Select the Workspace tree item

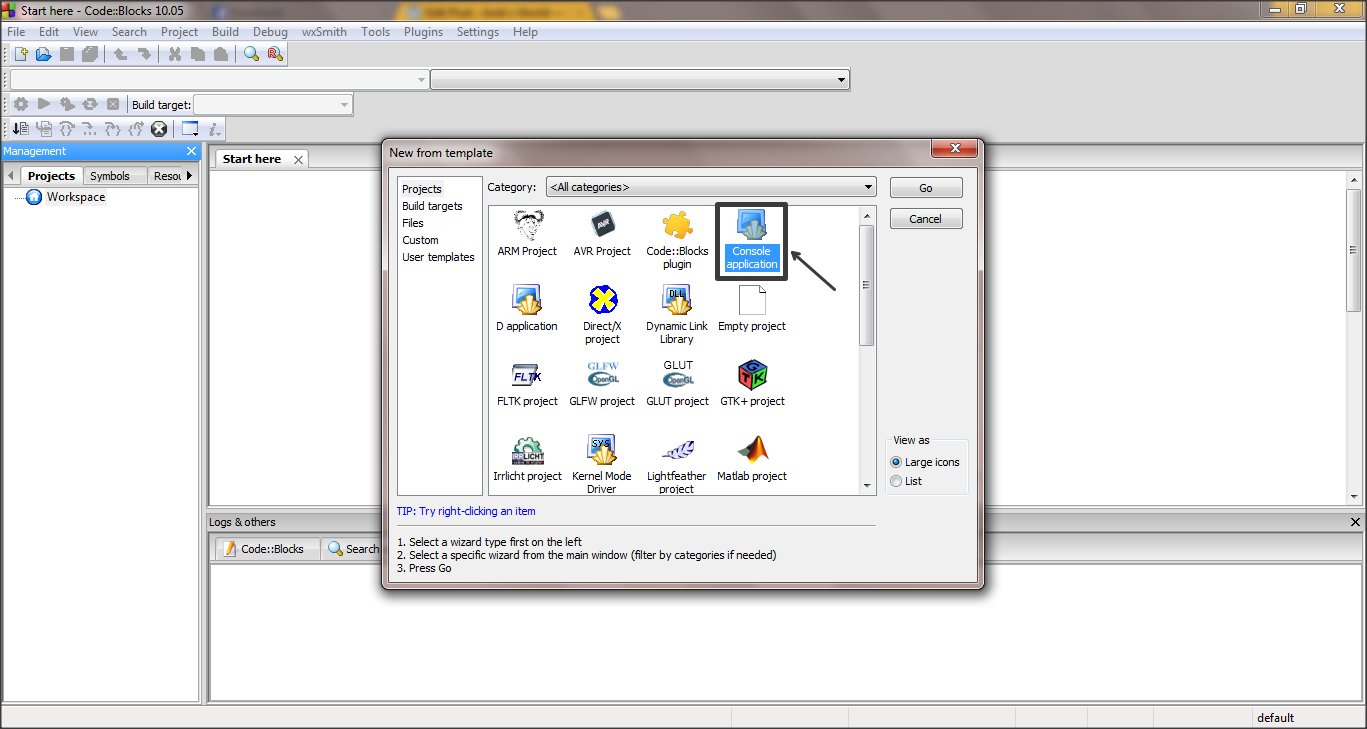point(76,197)
